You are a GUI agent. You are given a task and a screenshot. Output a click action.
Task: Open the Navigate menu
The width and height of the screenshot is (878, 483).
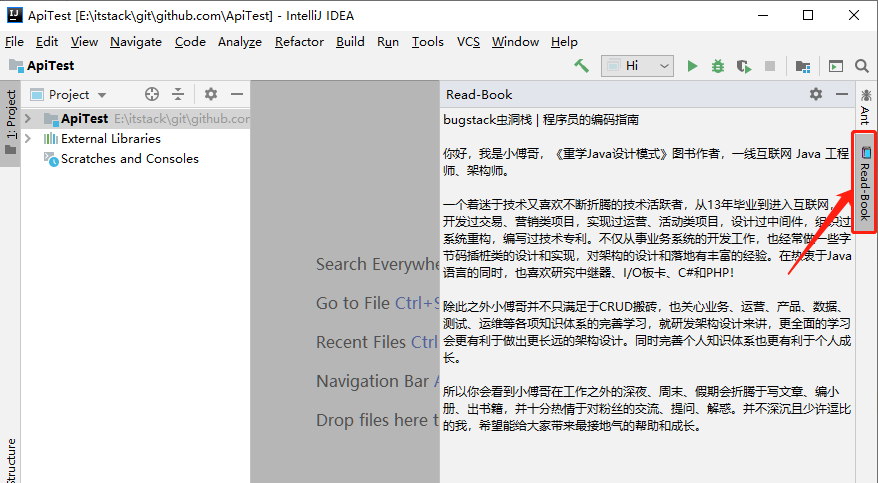click(x=136, y=41)
